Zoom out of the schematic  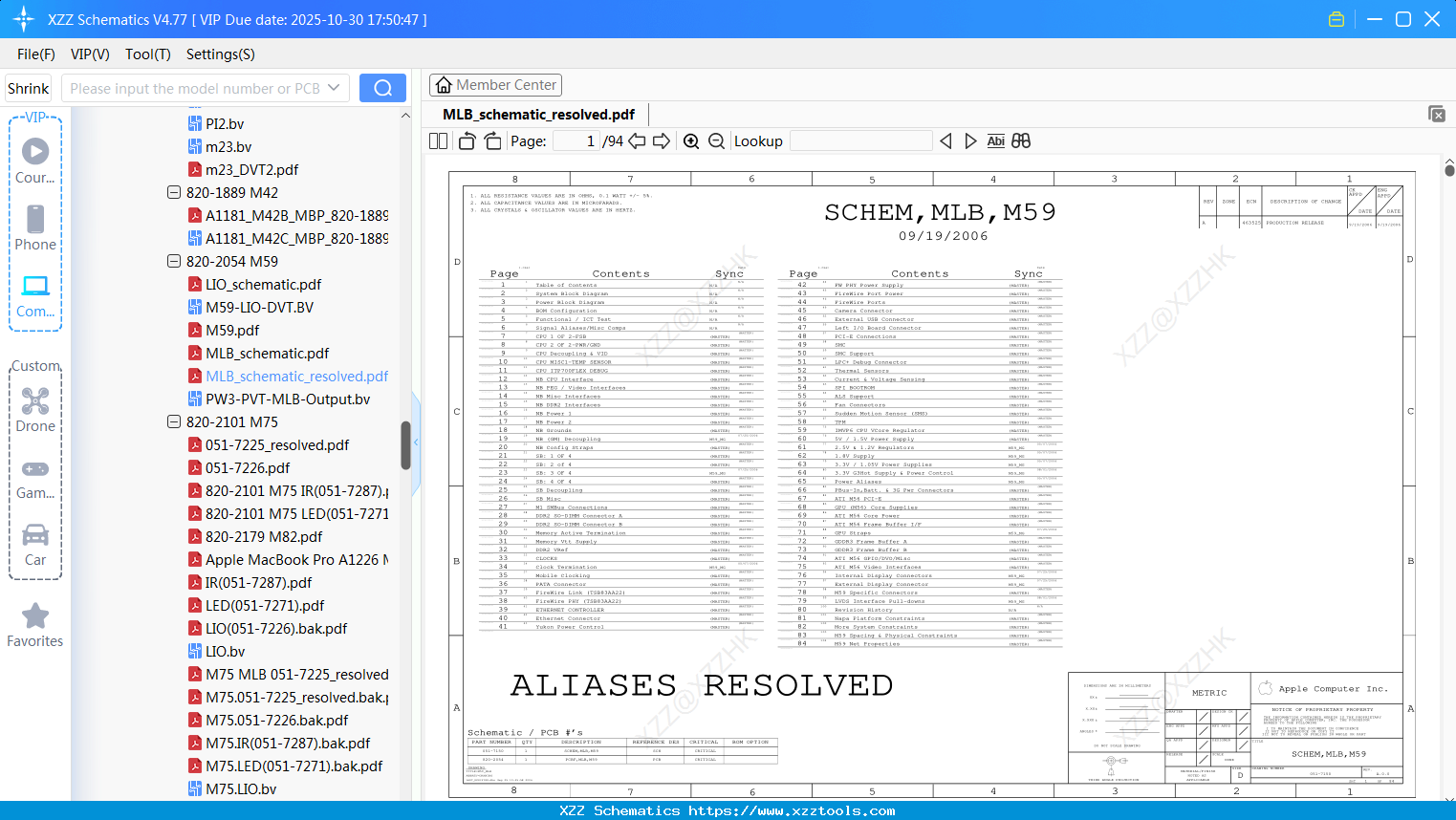coord(716,141)
